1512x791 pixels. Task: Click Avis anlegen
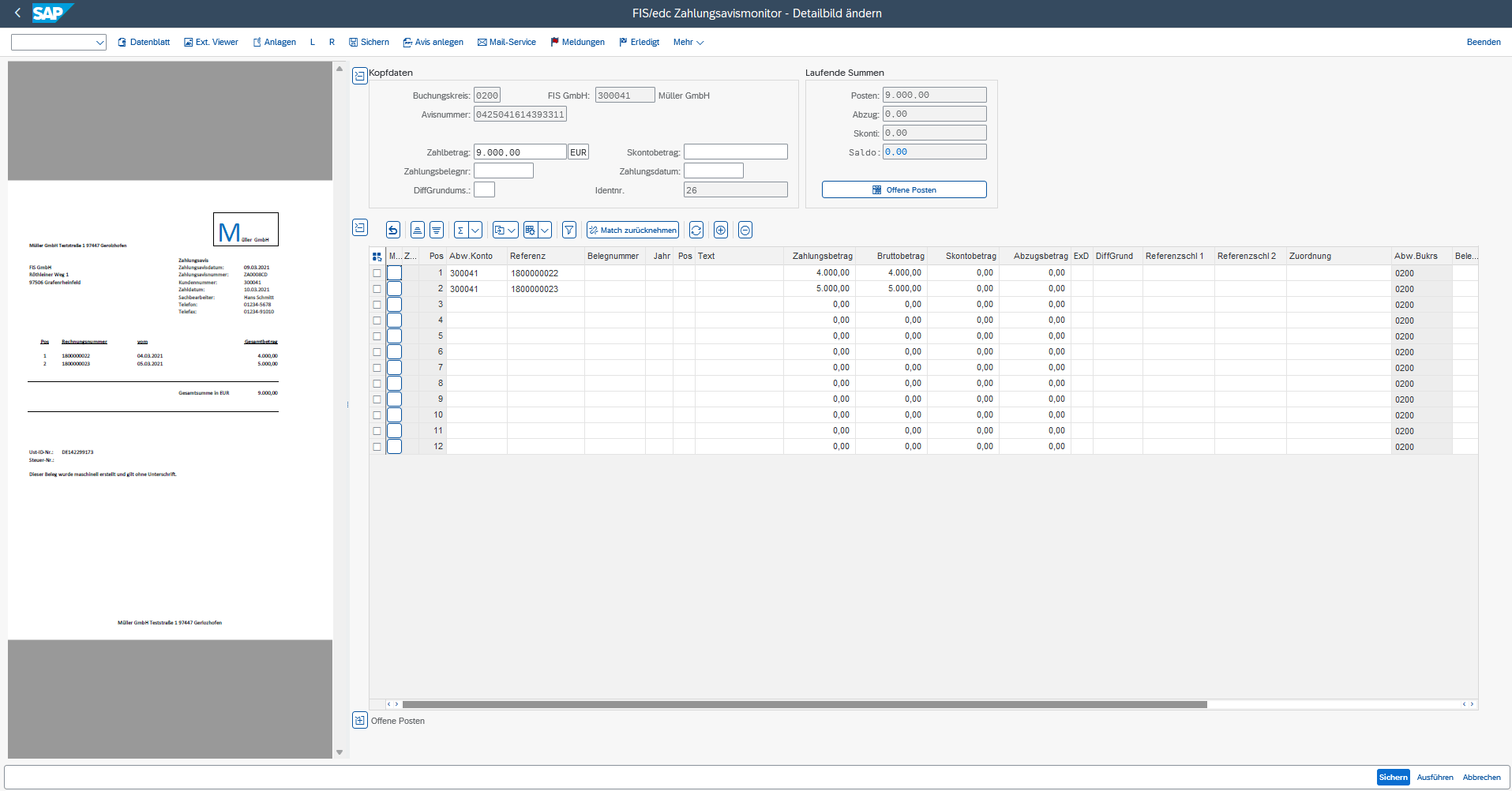[x=433, y=42]
